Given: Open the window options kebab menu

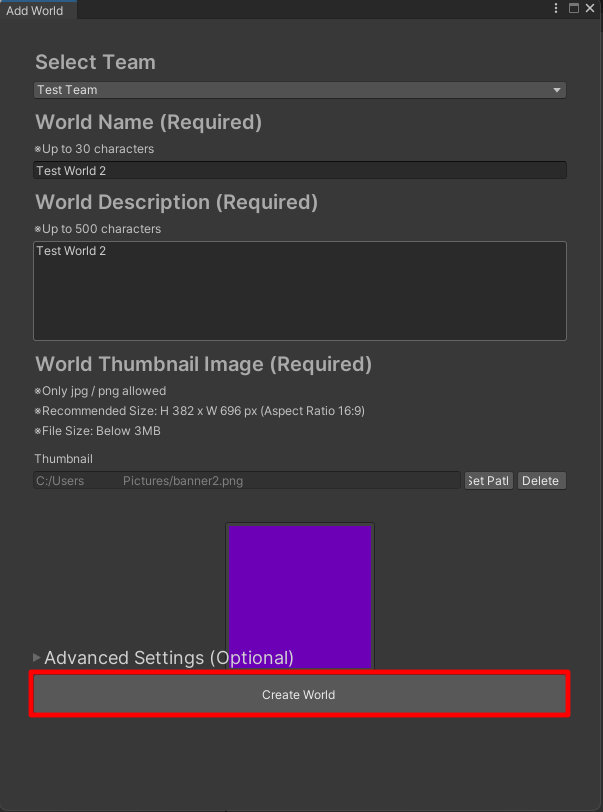Looking at the screenshot, I should (556, 8).
